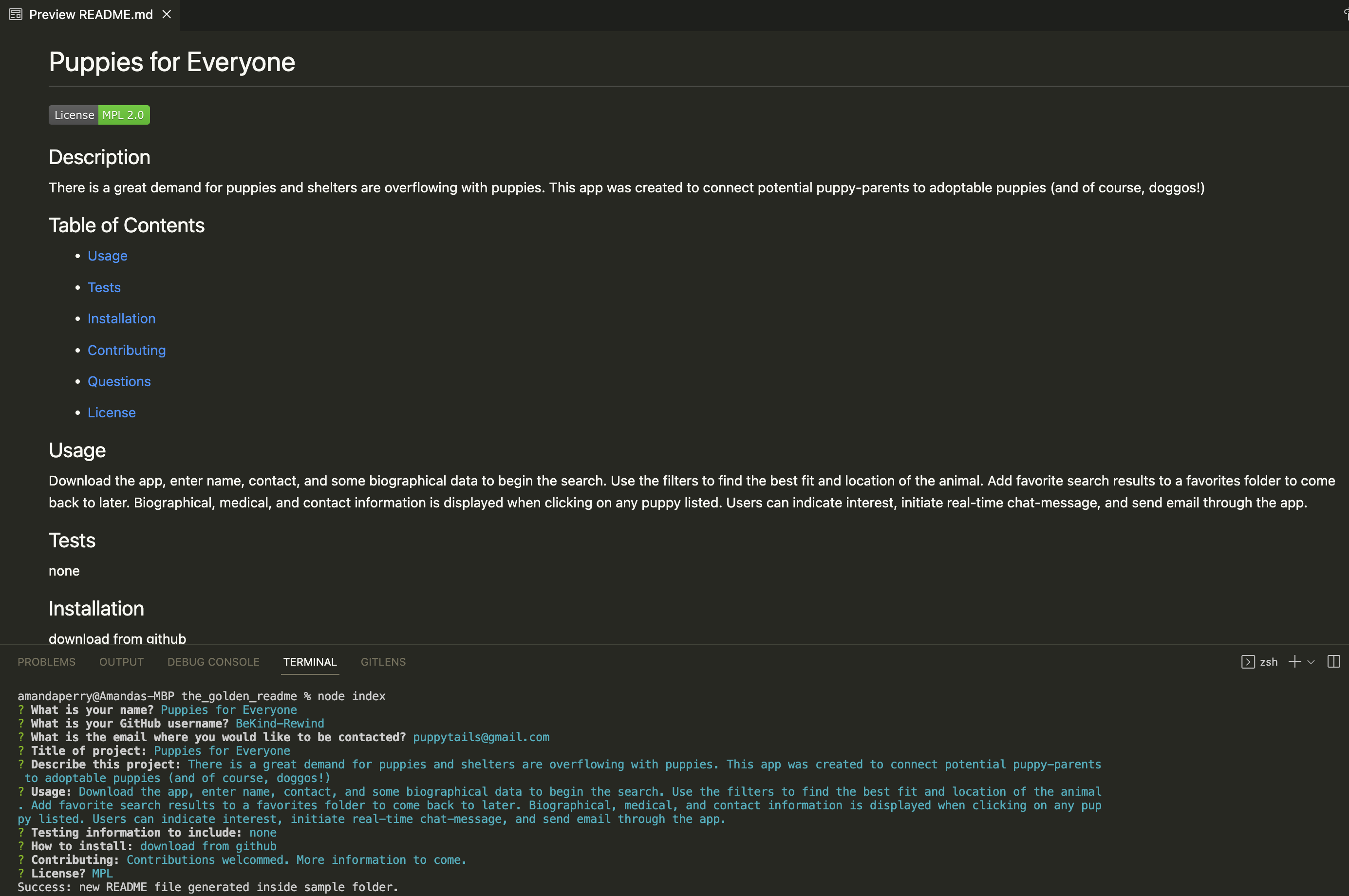Click the License link in contents
The width and height of the screenshot is (1349, 896).
pyautogui.click(x=112, y=412)
